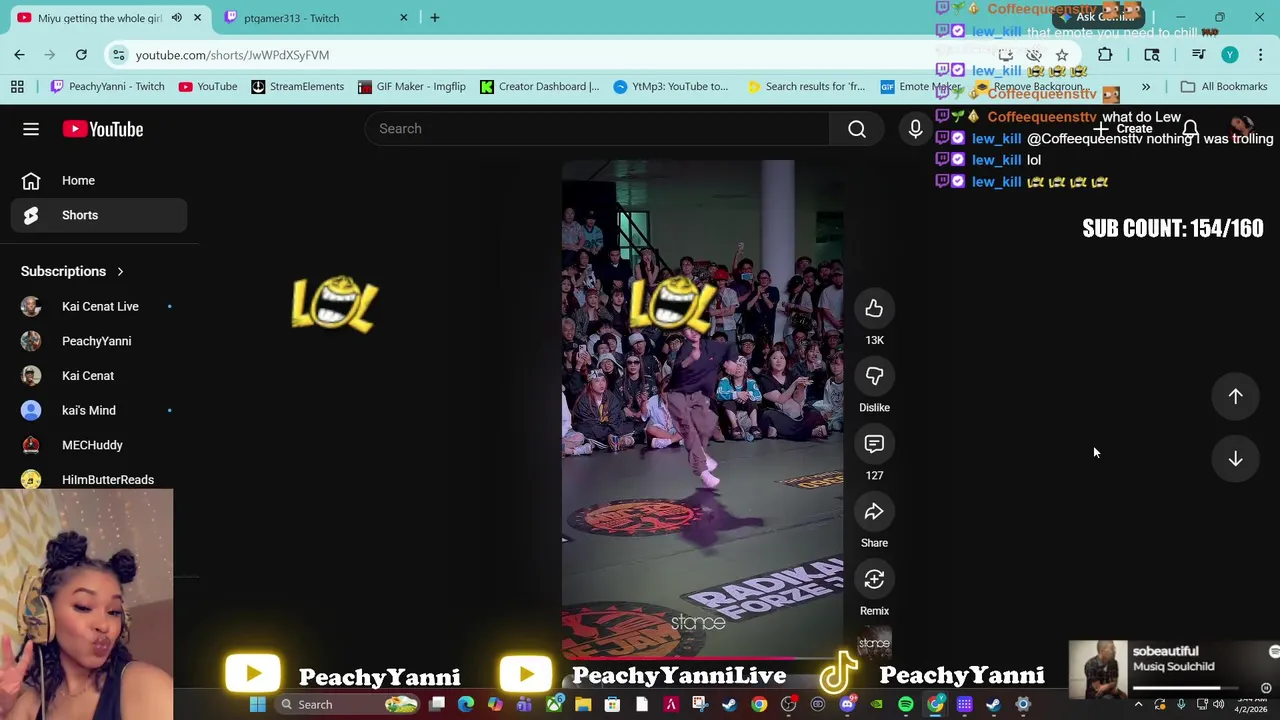This screenshot has width=1280, height=720.
Task: Close the ptgamer313 Twitch tab
Action: [x=404, y=18]
